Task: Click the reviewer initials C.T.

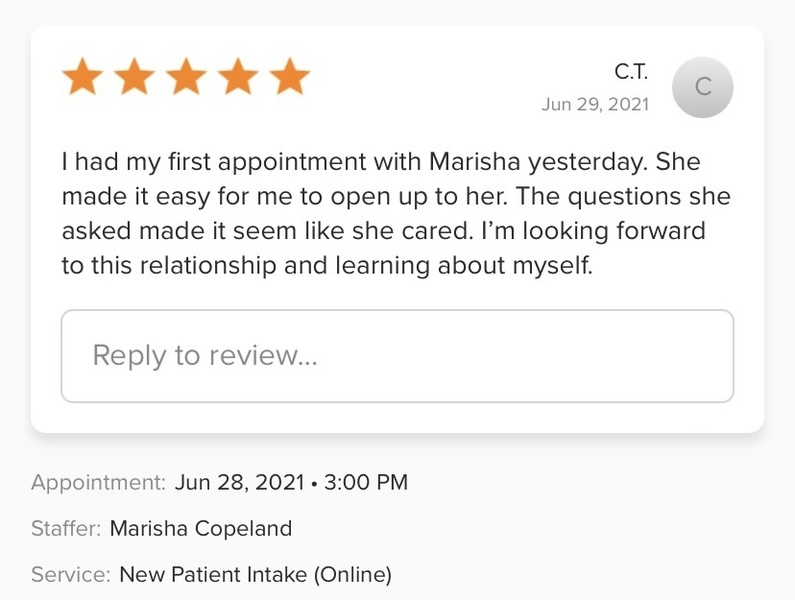Action: (x=631, y=71)
